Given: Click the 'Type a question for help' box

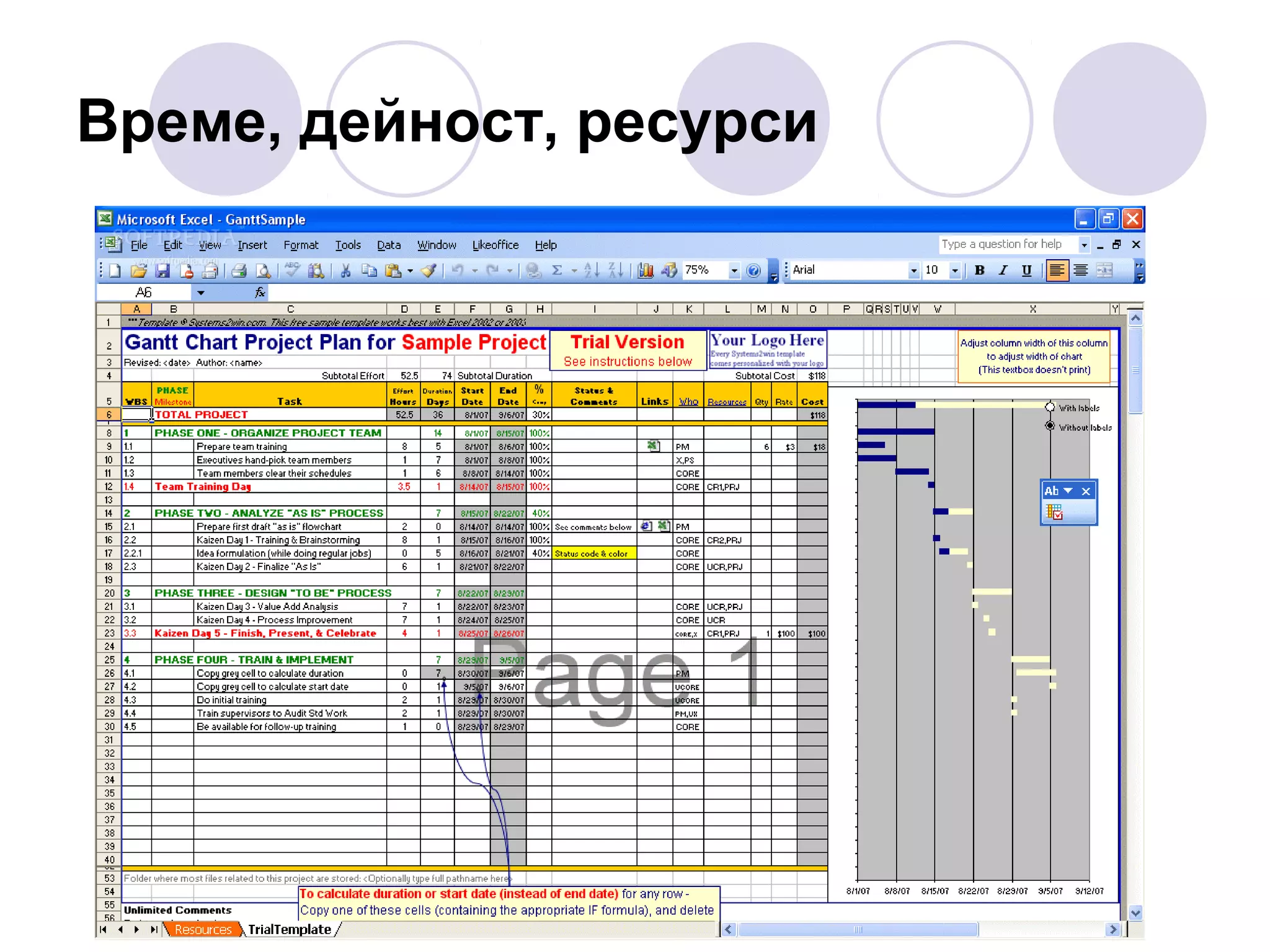Looking at the screenshot, I should pos(1009,245).
